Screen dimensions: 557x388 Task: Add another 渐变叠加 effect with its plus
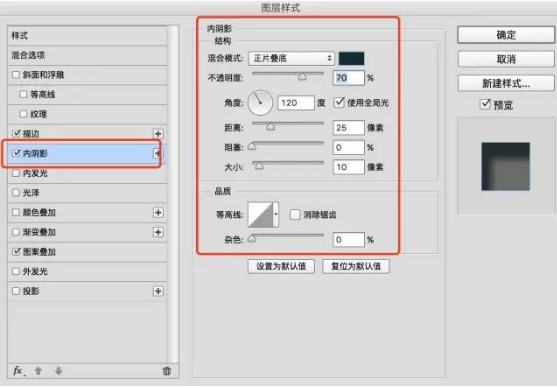[x=158, y=232]
